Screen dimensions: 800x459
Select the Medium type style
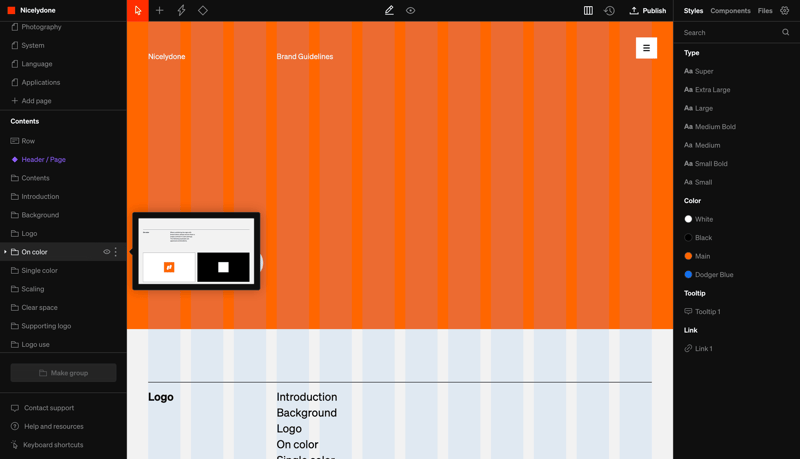(702, 145)
